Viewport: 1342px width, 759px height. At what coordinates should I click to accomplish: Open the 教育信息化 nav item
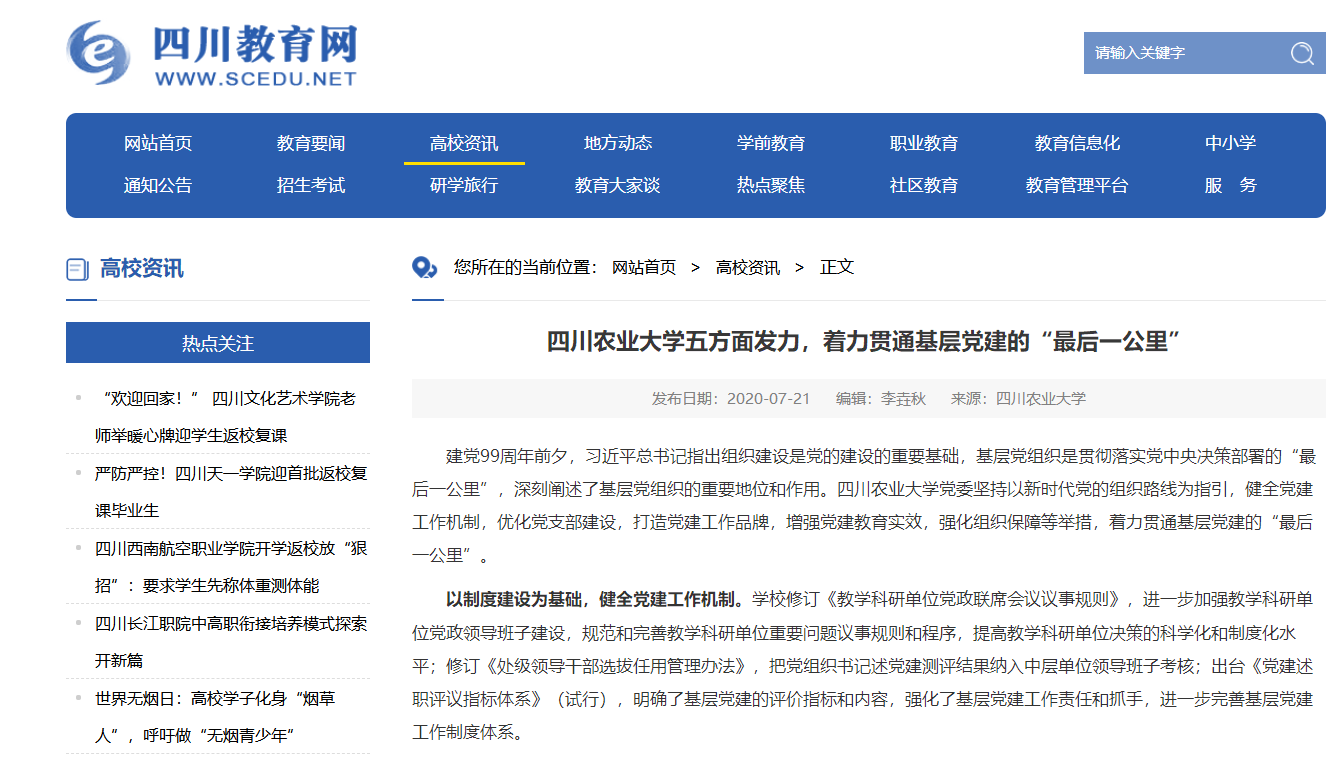(x=1077, y=143)
